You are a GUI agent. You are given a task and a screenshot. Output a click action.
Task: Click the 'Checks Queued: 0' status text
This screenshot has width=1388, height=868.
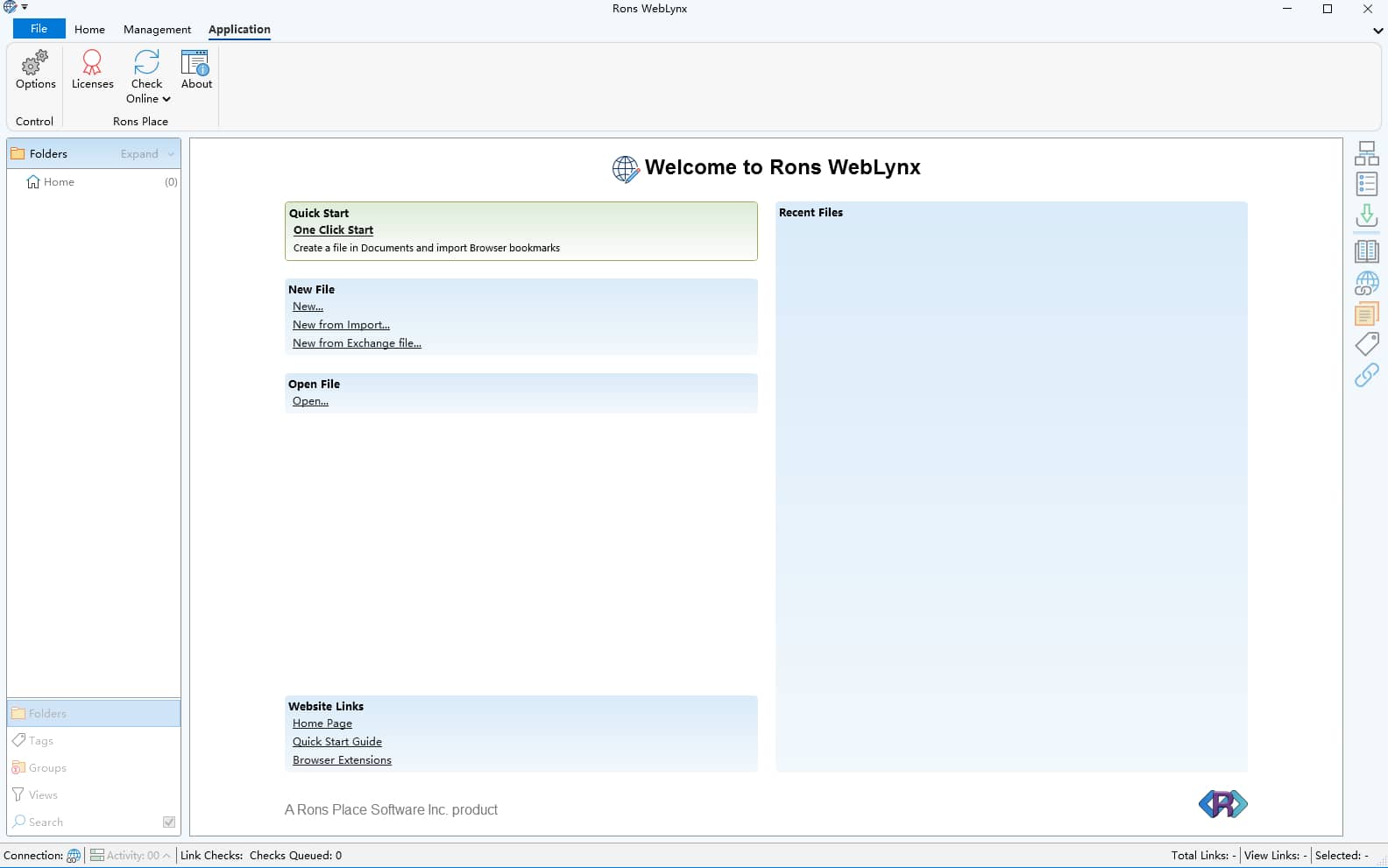coord(295,856)
